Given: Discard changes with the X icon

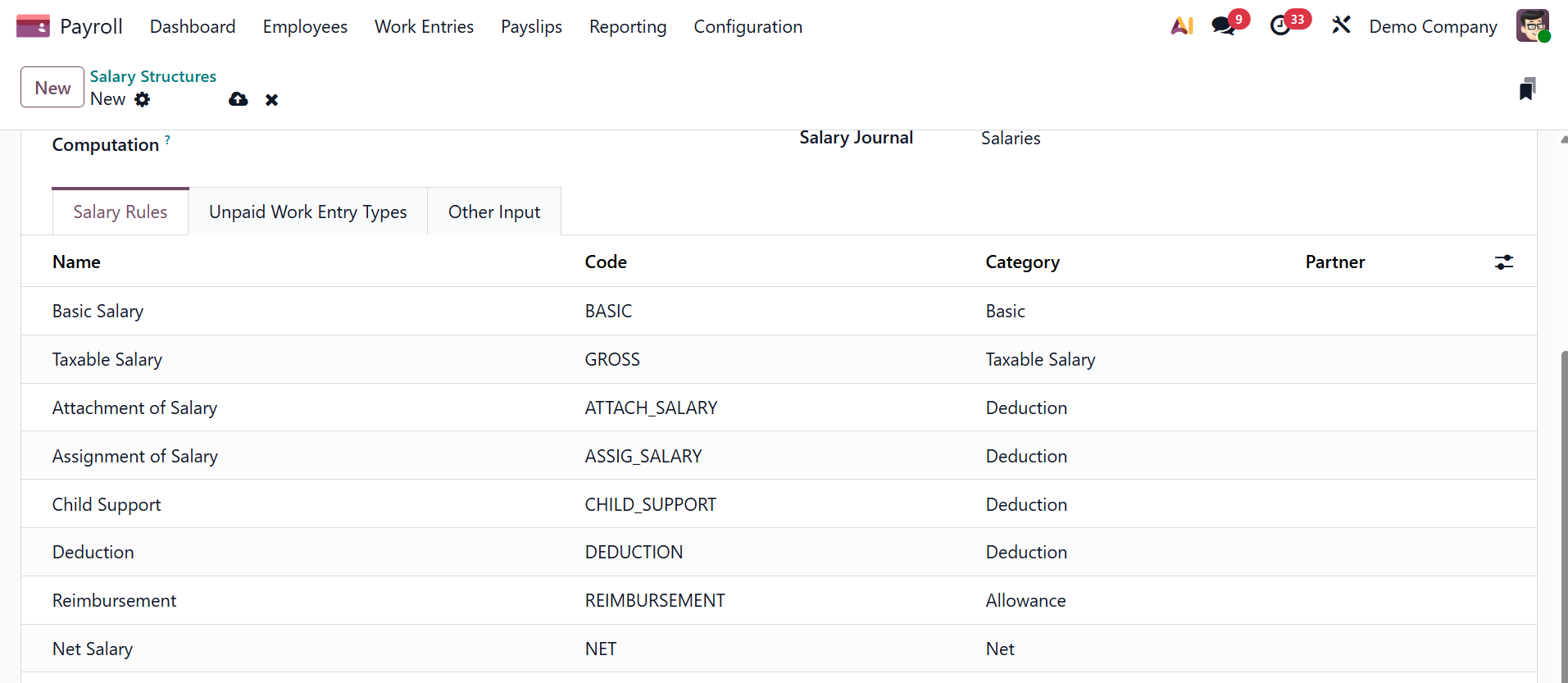Looking at the screenshot, I should (272, 100).
